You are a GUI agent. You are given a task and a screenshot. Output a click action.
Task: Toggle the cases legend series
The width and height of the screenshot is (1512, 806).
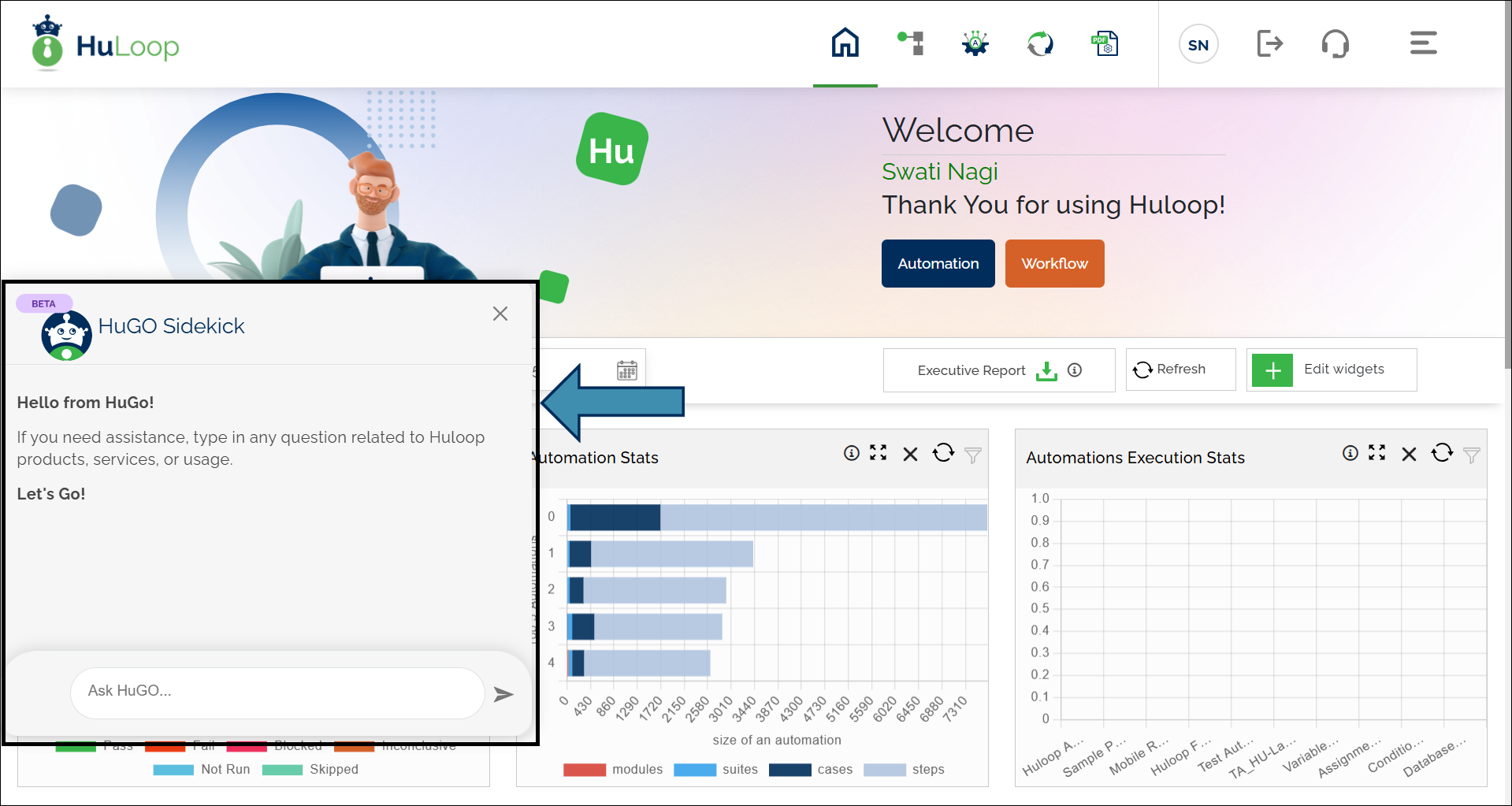point(811,770)
